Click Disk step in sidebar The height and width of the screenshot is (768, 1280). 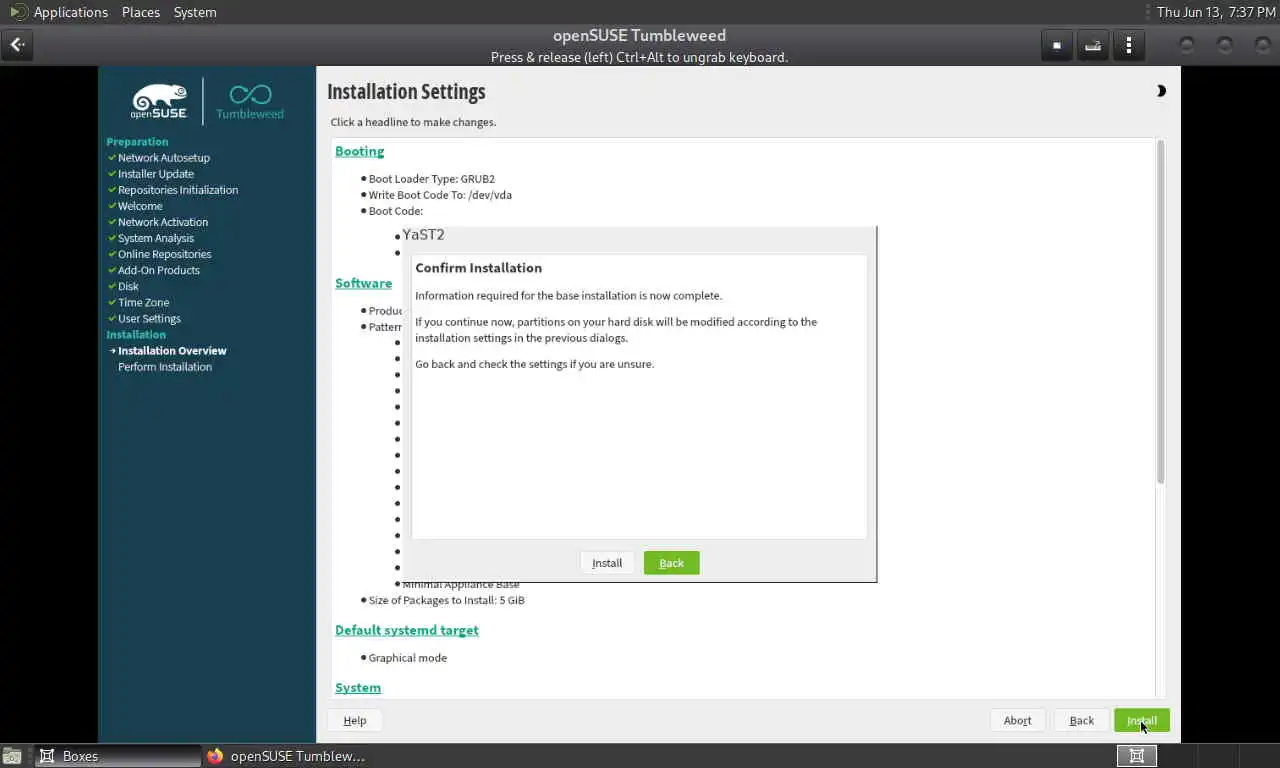tap(128, 286)
